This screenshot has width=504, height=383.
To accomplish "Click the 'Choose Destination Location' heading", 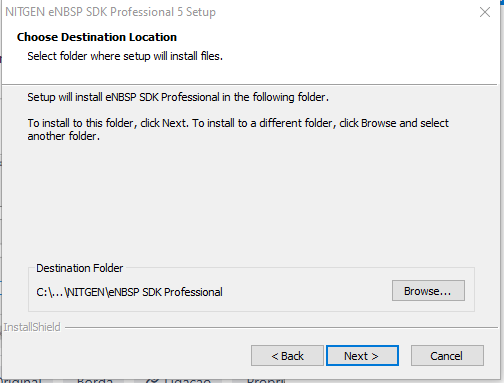I will 97,37.
